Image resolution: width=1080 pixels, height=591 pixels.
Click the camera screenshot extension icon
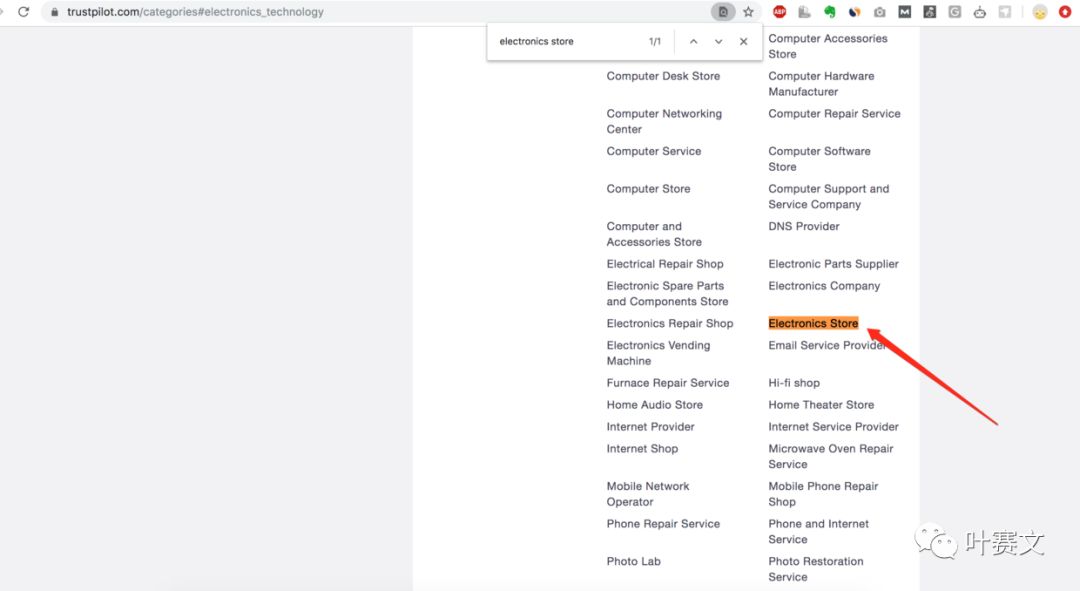tap(880, 12)
